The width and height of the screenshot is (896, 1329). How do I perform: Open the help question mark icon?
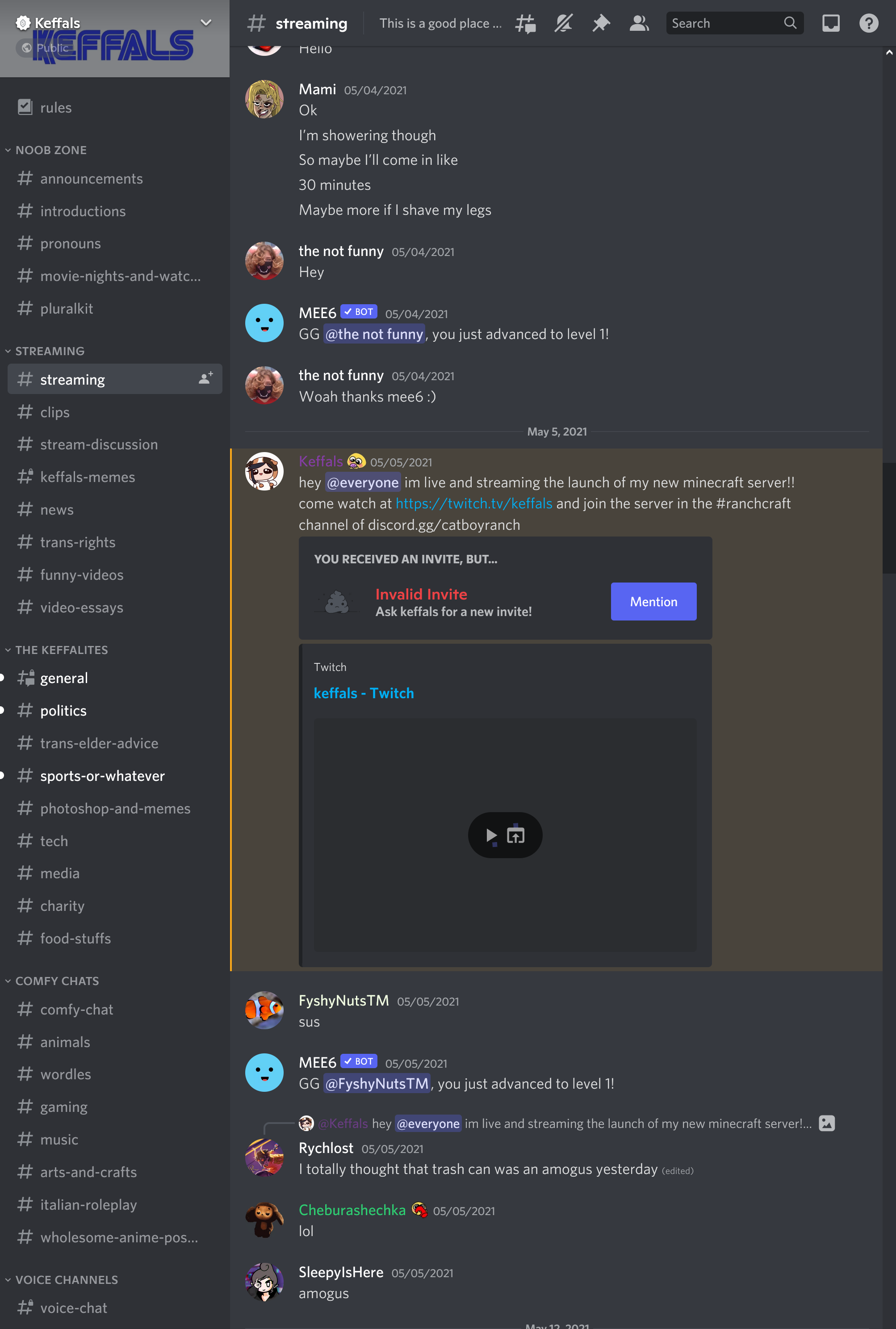869,23
